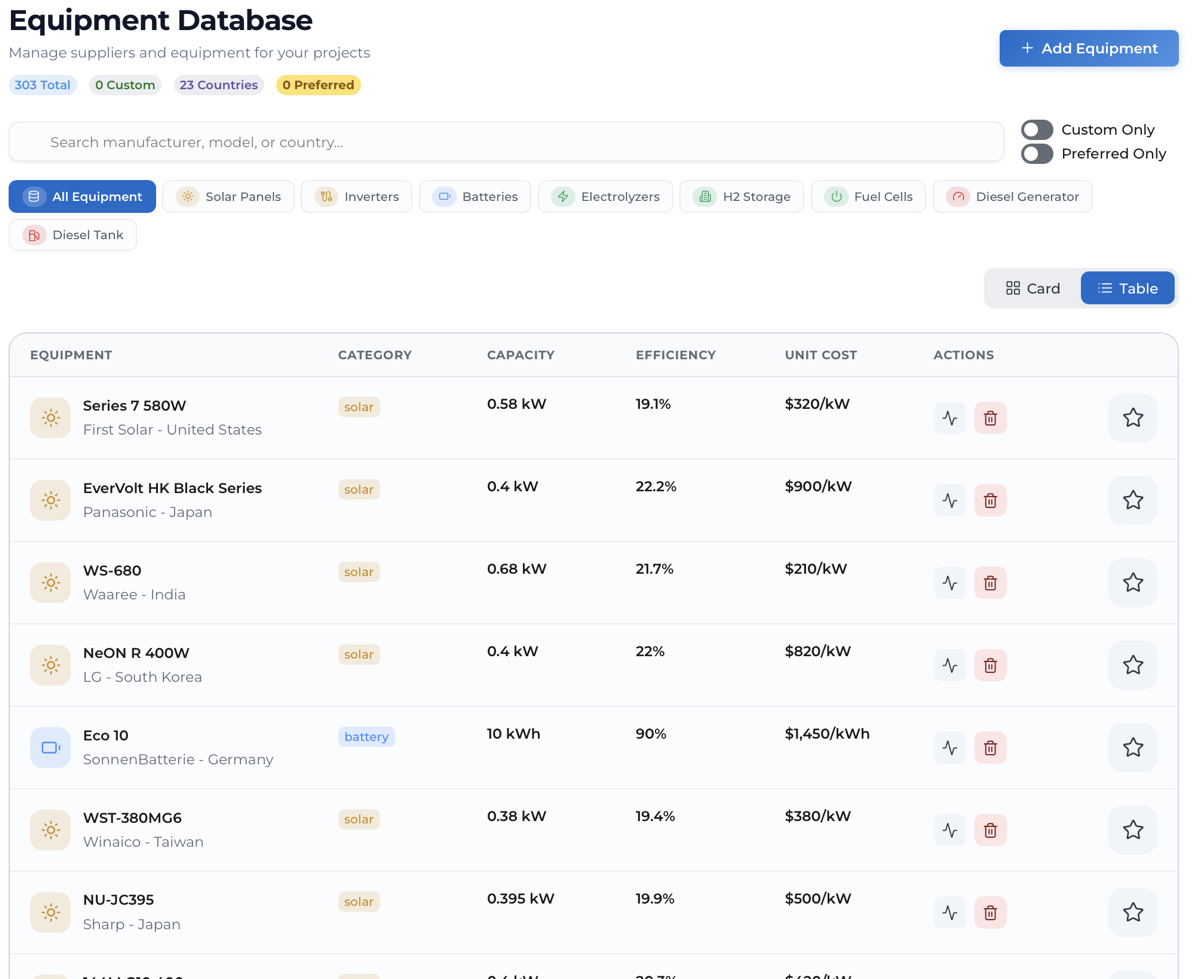Viewport: 1200px width, 979px height.
Task: Click the 22.2% efficiency value
Action: (x=656, y=487)
